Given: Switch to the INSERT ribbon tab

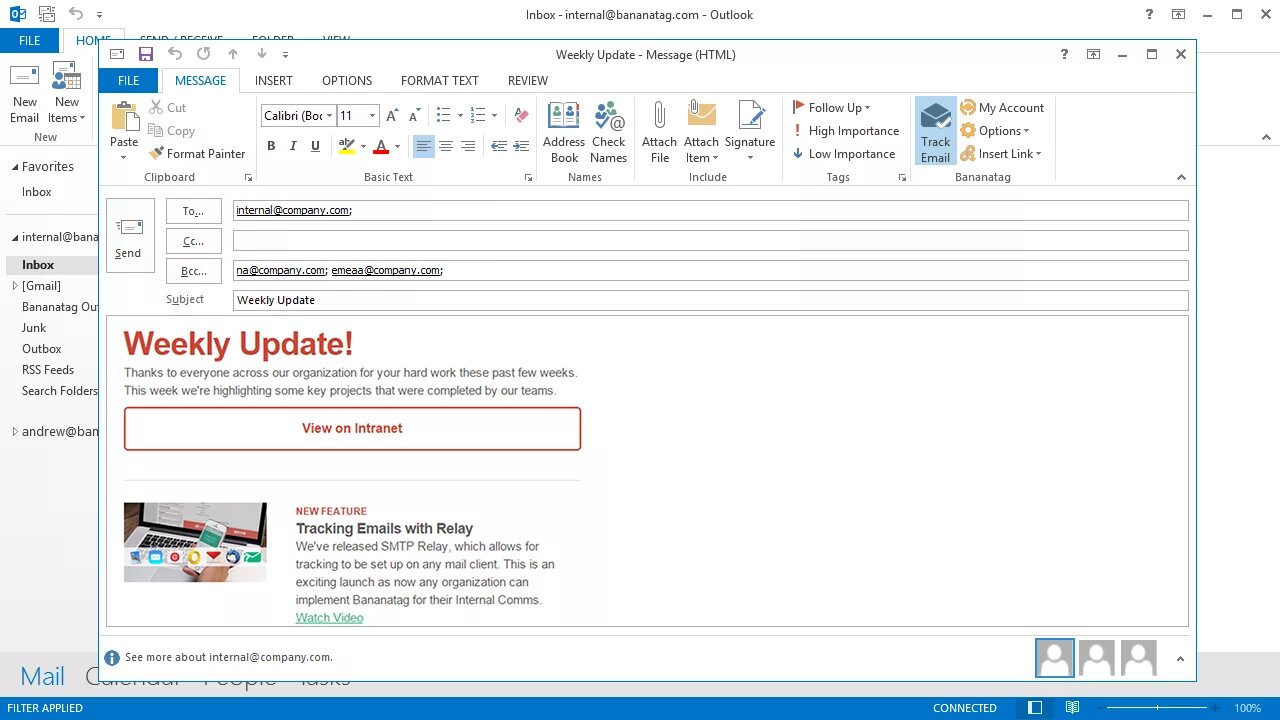Looking at the screenshot, I should click(274, 81).
